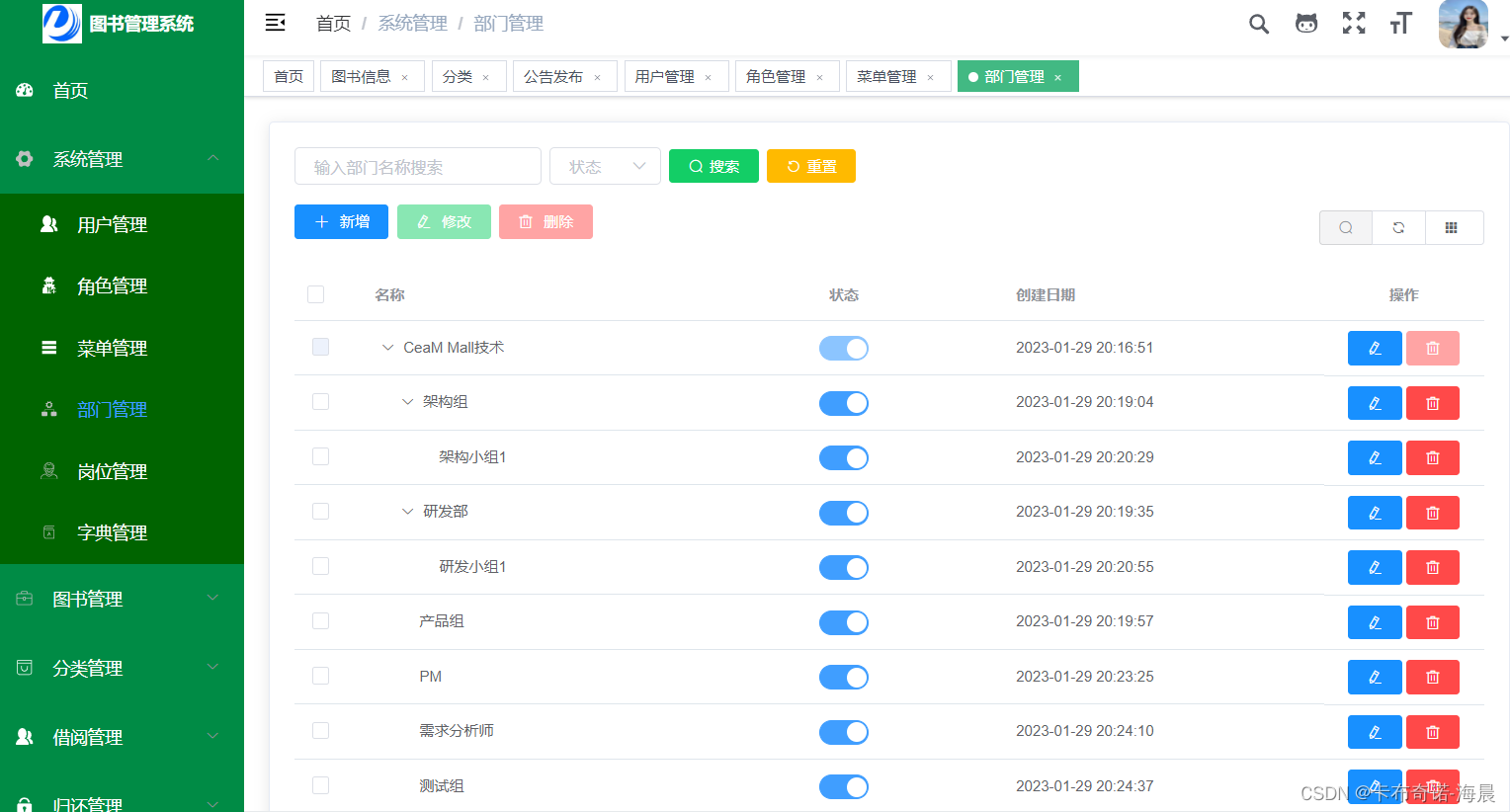Click the GitHub icon in the top bar
This screenshot has width=1510, height=812.
[x=1305, y=23]
